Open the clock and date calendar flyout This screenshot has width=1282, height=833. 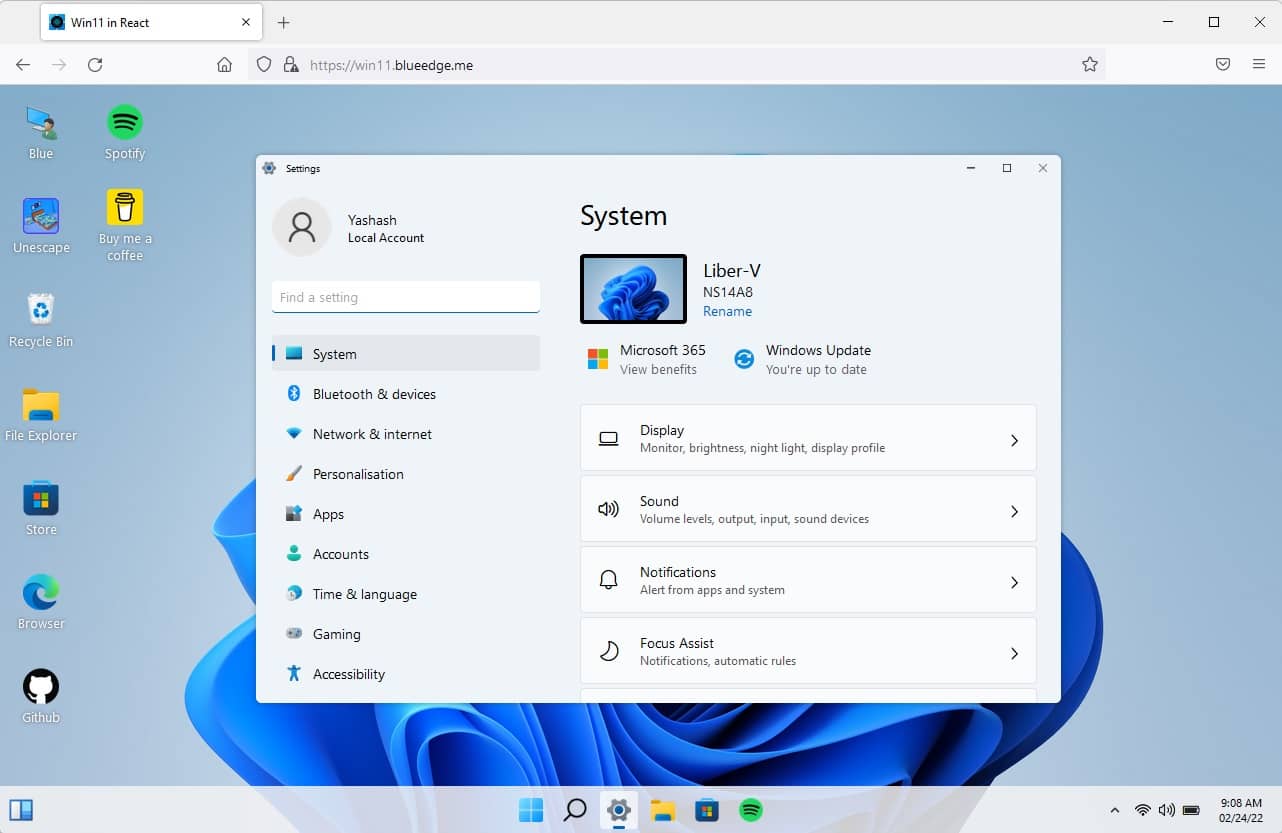tap(1241, 810)
